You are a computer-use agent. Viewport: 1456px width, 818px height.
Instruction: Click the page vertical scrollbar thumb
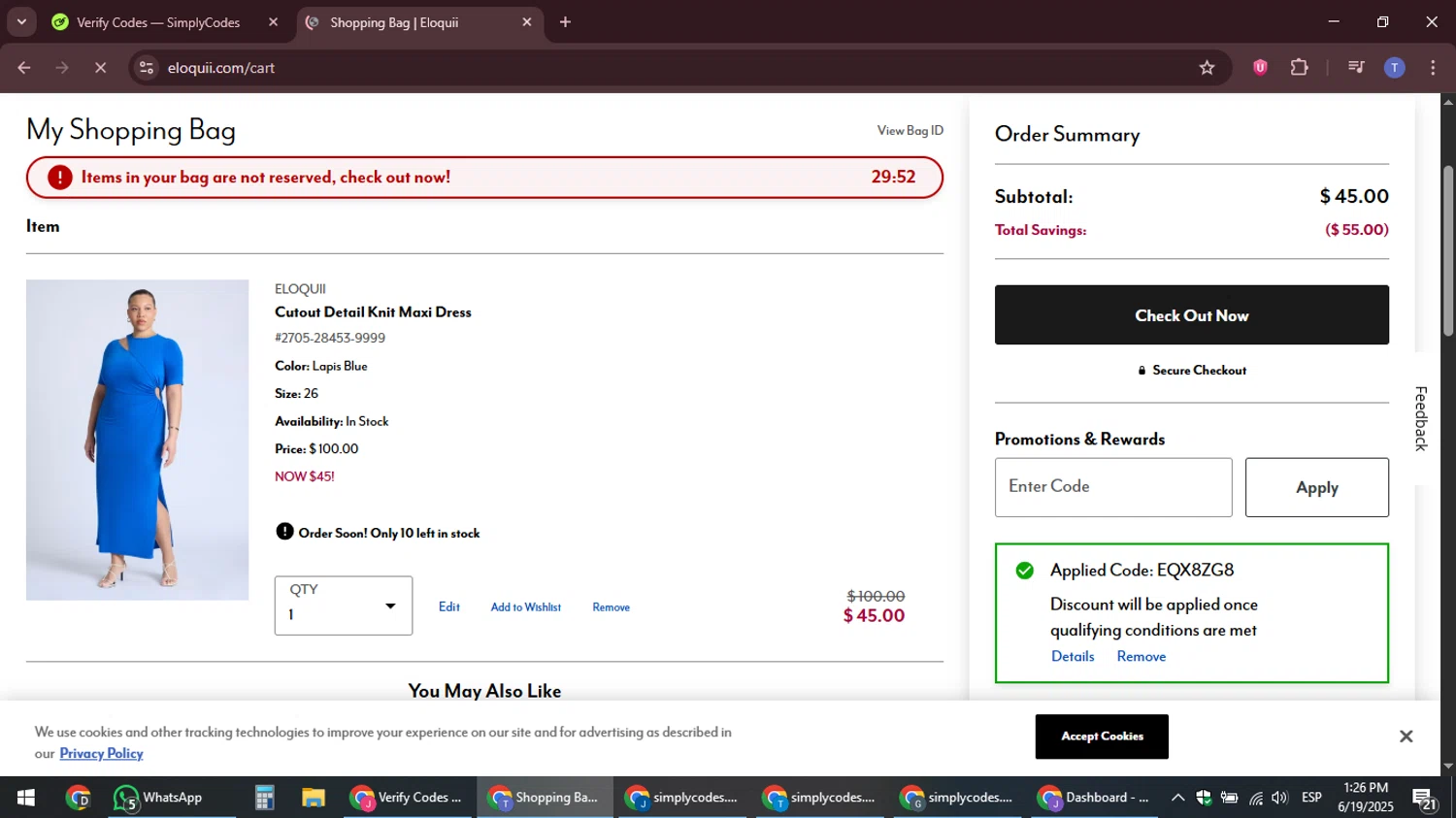pos(1448,251)
